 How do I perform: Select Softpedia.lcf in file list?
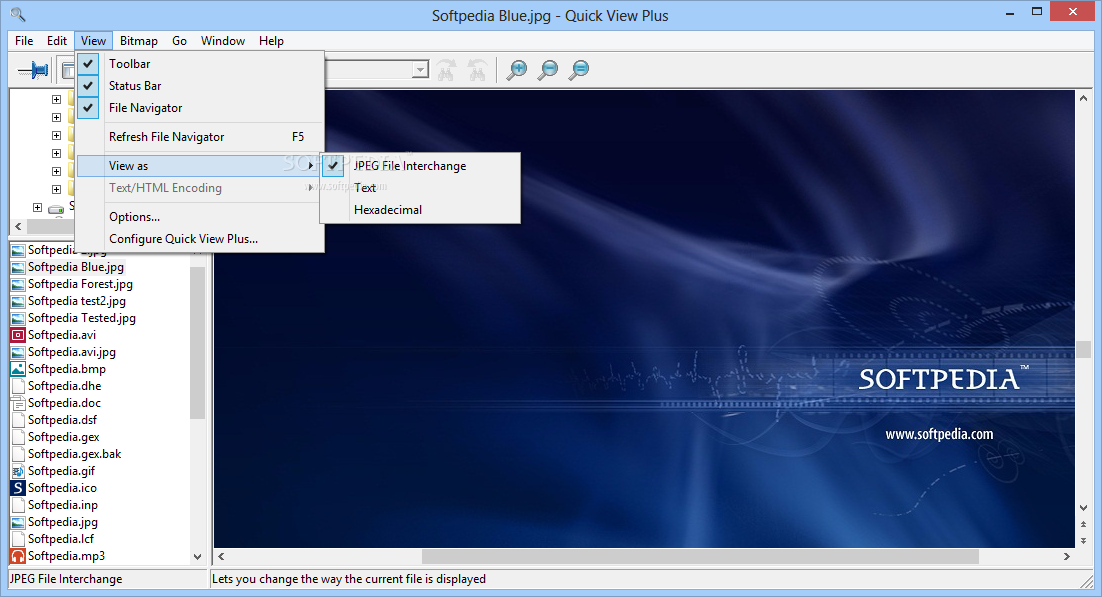(x=60, y=539)
